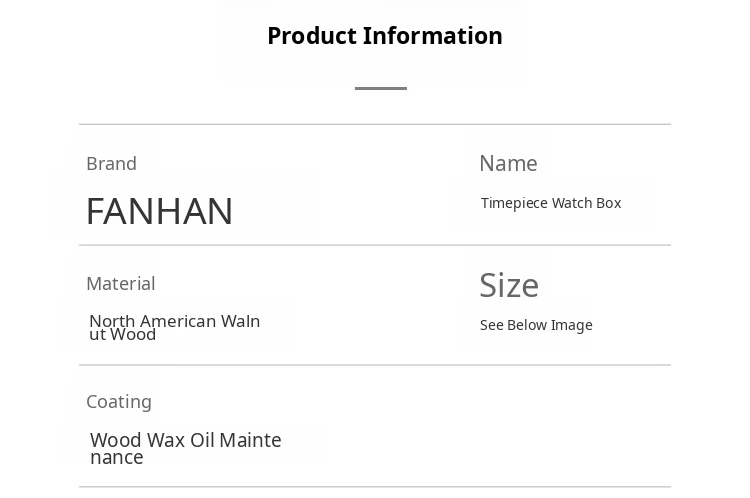Screen dimensions: 750x498
Task: Click the "Wood Wax Oil Mainte" text line
Action: point(186,439)
